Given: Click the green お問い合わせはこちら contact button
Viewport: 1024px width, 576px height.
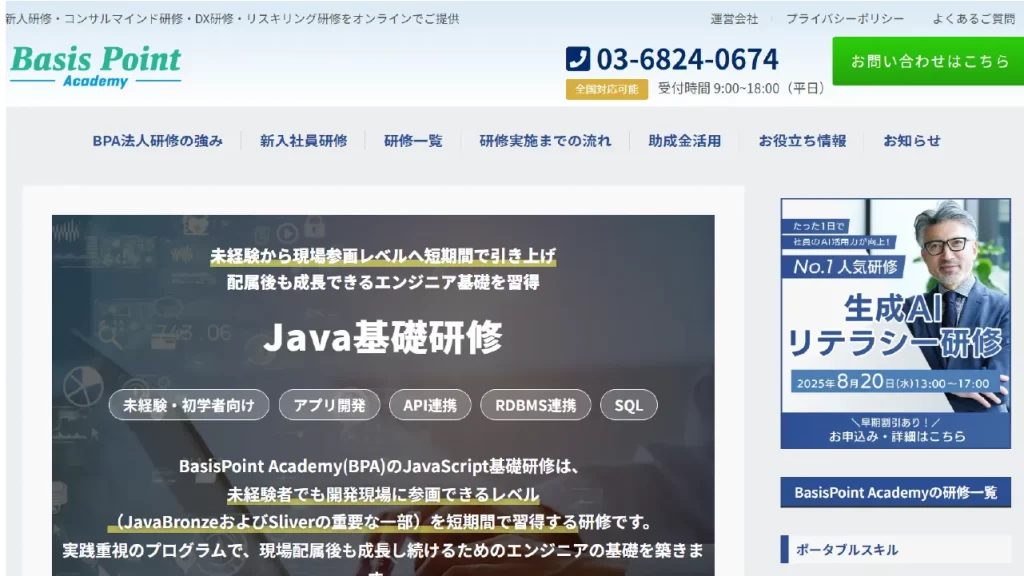Looking at the screenshot, I should pyautogui.click(x=927, y=60).
